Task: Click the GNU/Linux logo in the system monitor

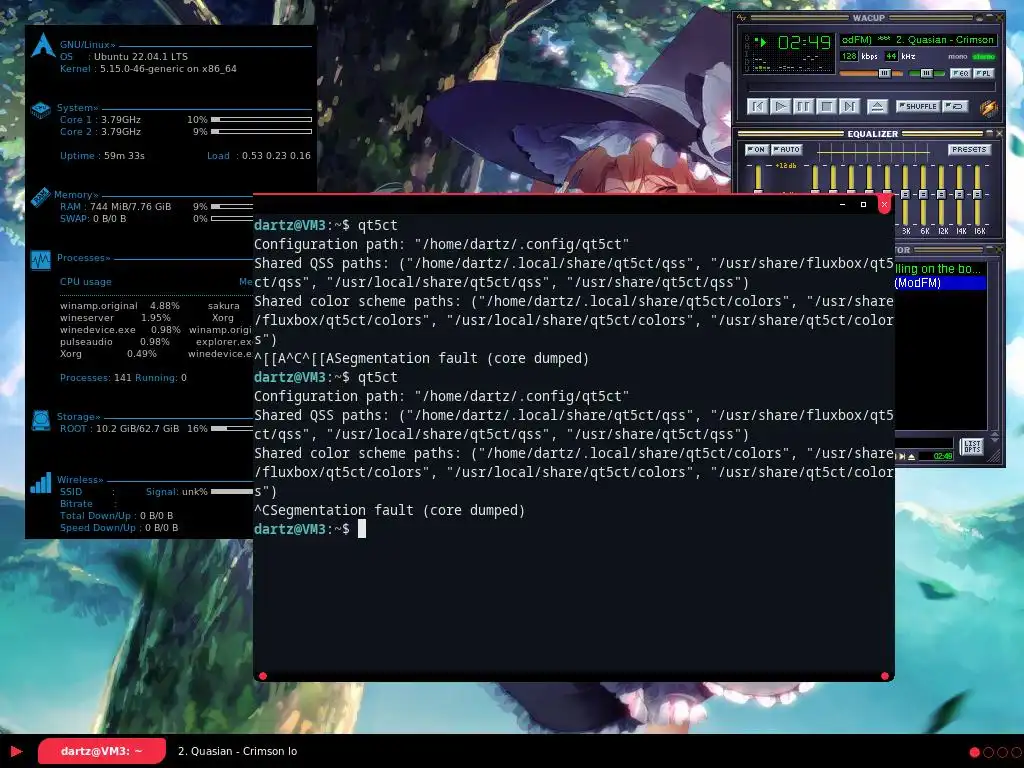Action: [43, 44]
